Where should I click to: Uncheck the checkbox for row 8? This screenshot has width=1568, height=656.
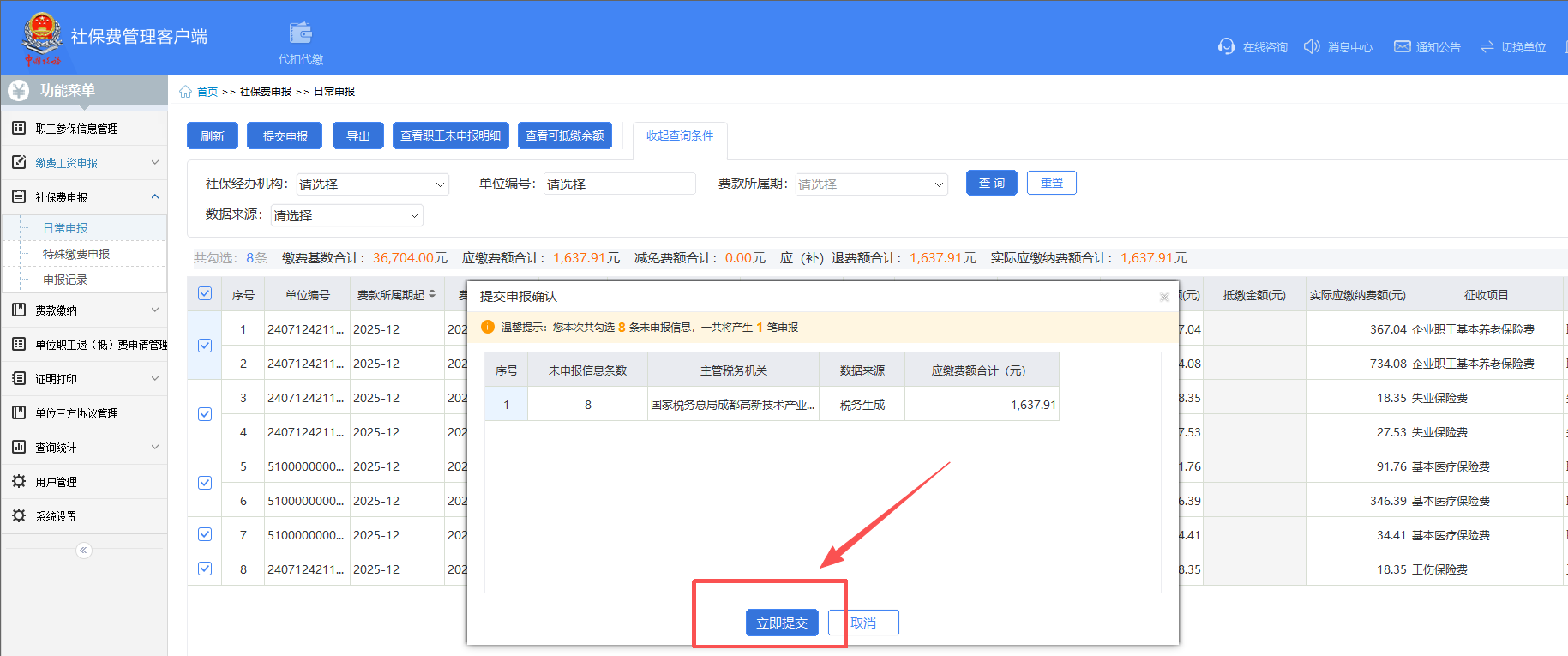click(x=205, y=569)
